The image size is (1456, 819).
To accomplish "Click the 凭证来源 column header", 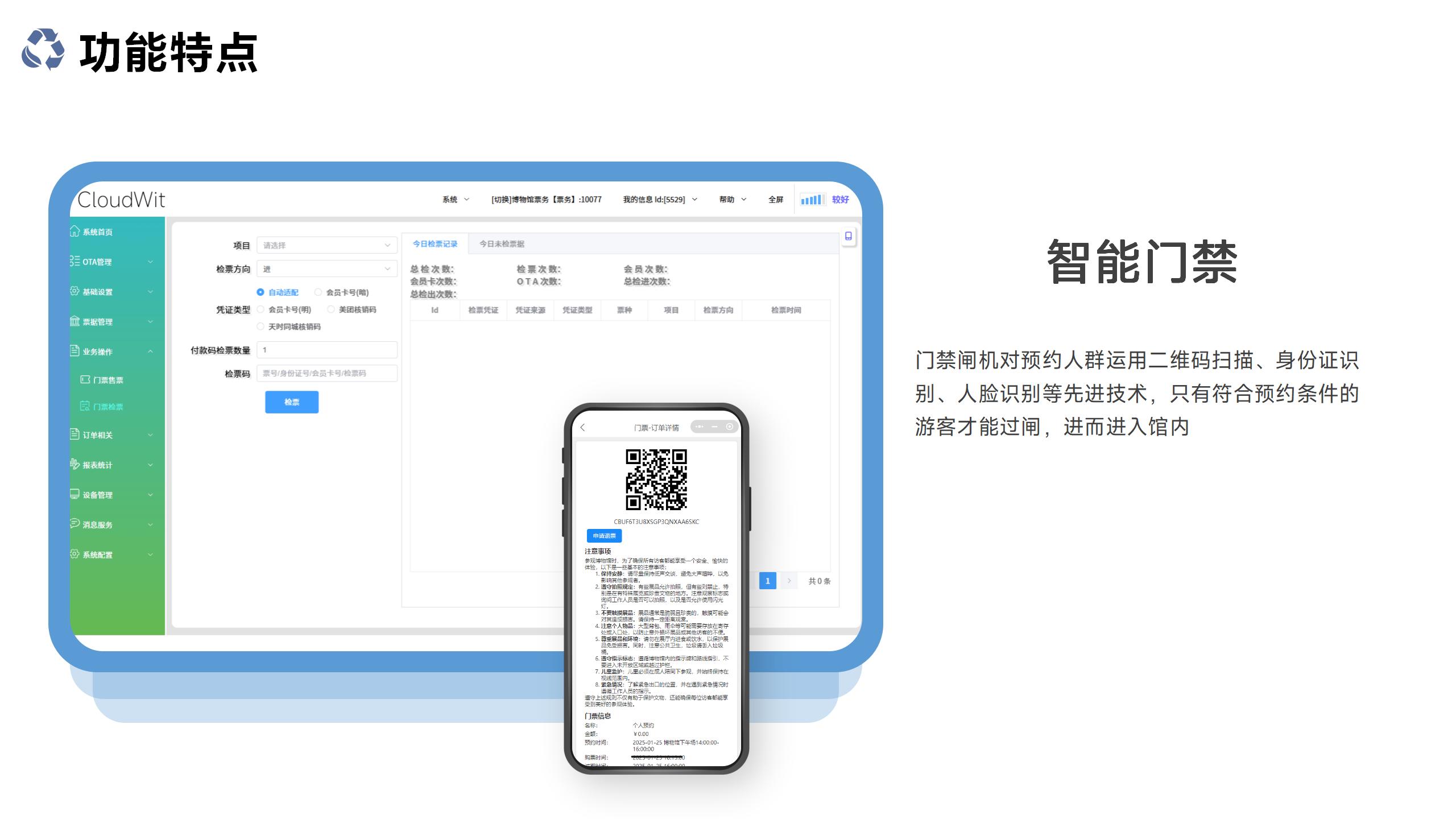I will pos(530,310).
